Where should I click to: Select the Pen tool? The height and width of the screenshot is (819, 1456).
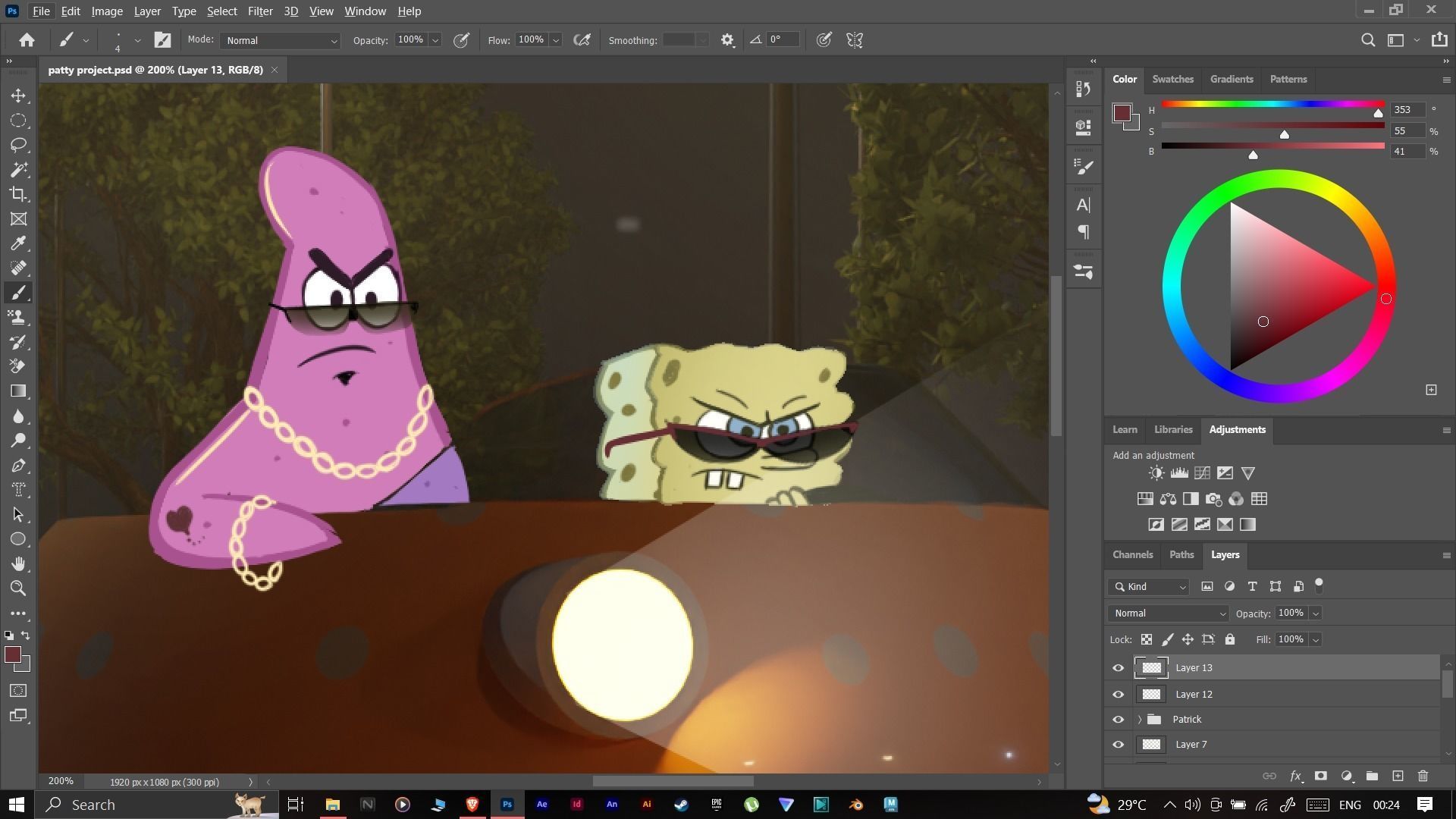[19, 466]
